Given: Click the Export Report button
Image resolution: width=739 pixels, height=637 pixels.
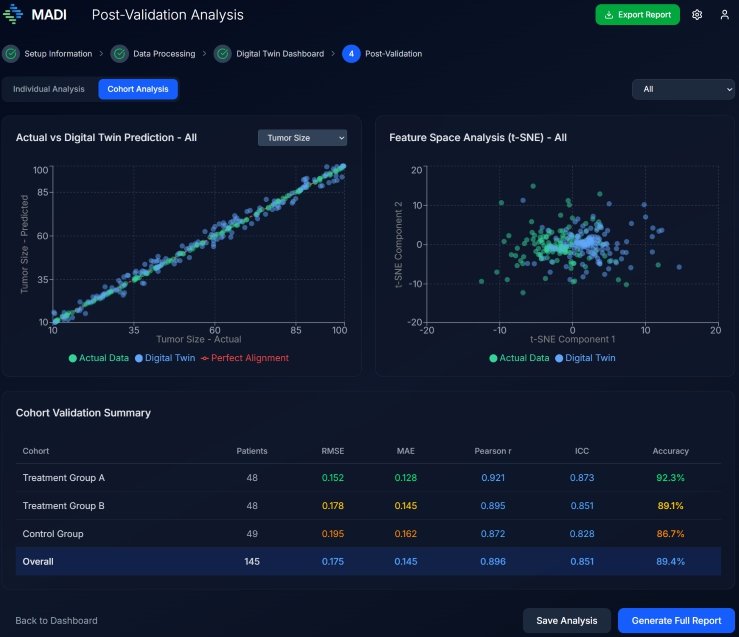Looking at the screenshot, I should click(637, 15).
